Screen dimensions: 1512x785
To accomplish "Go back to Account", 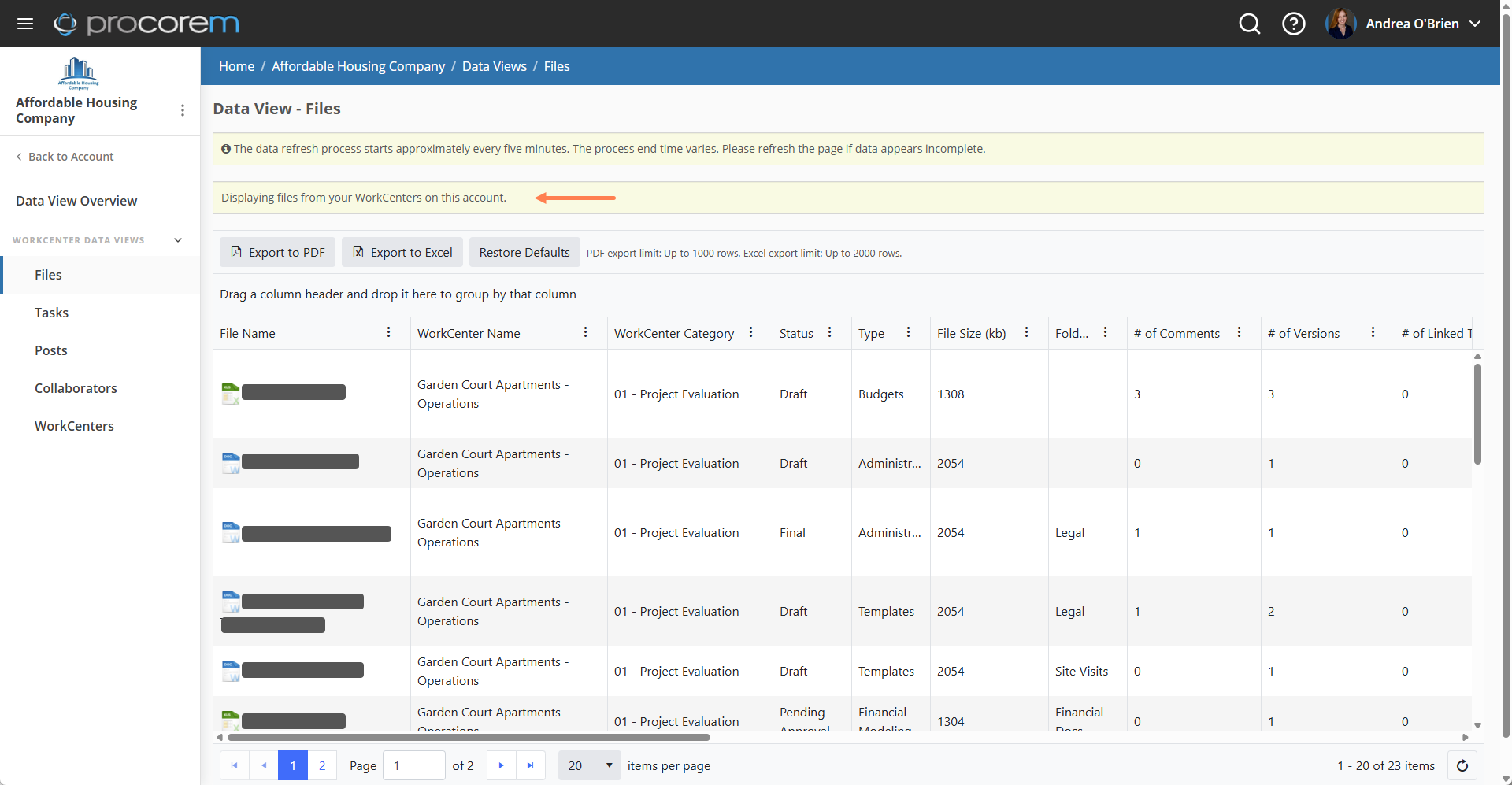I will [x=65, y=157].
